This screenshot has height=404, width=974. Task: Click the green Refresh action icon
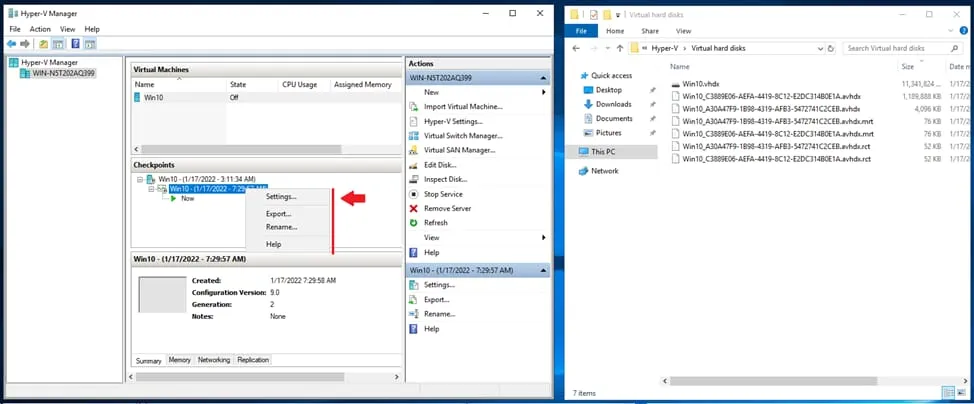click(x=415, y=223)
